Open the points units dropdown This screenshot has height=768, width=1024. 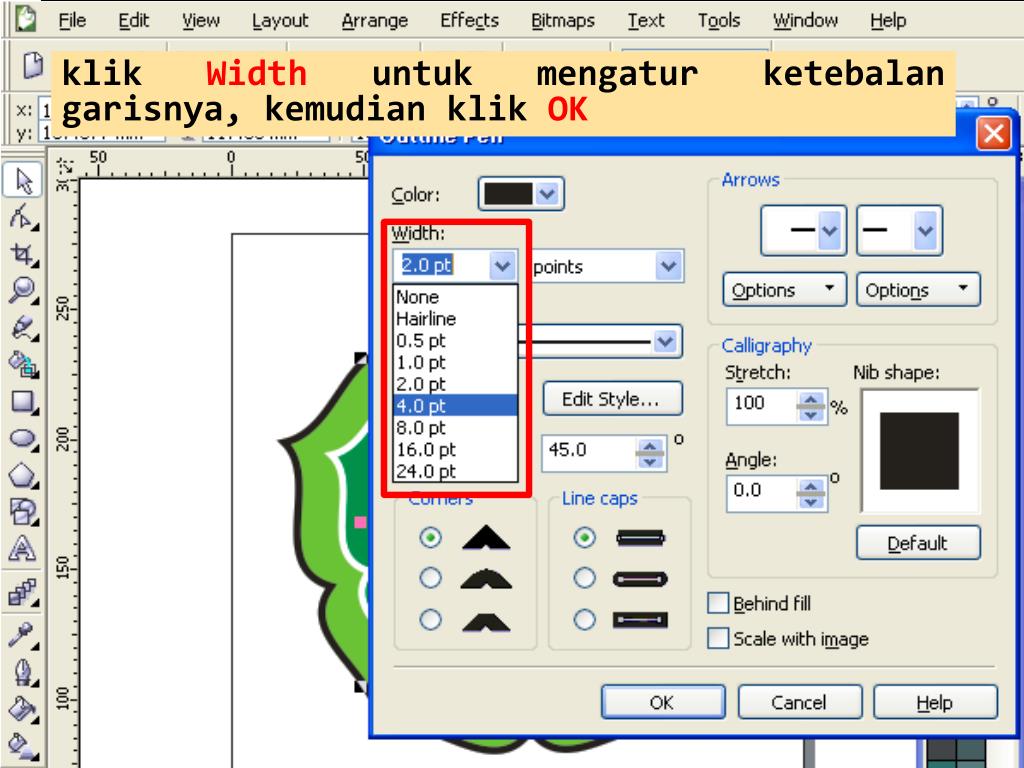click(x=668, y=266)
